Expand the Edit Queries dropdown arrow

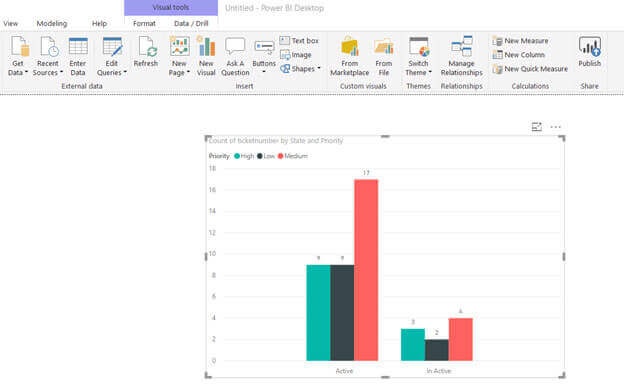pyautogui.click(x=125, y=72)
